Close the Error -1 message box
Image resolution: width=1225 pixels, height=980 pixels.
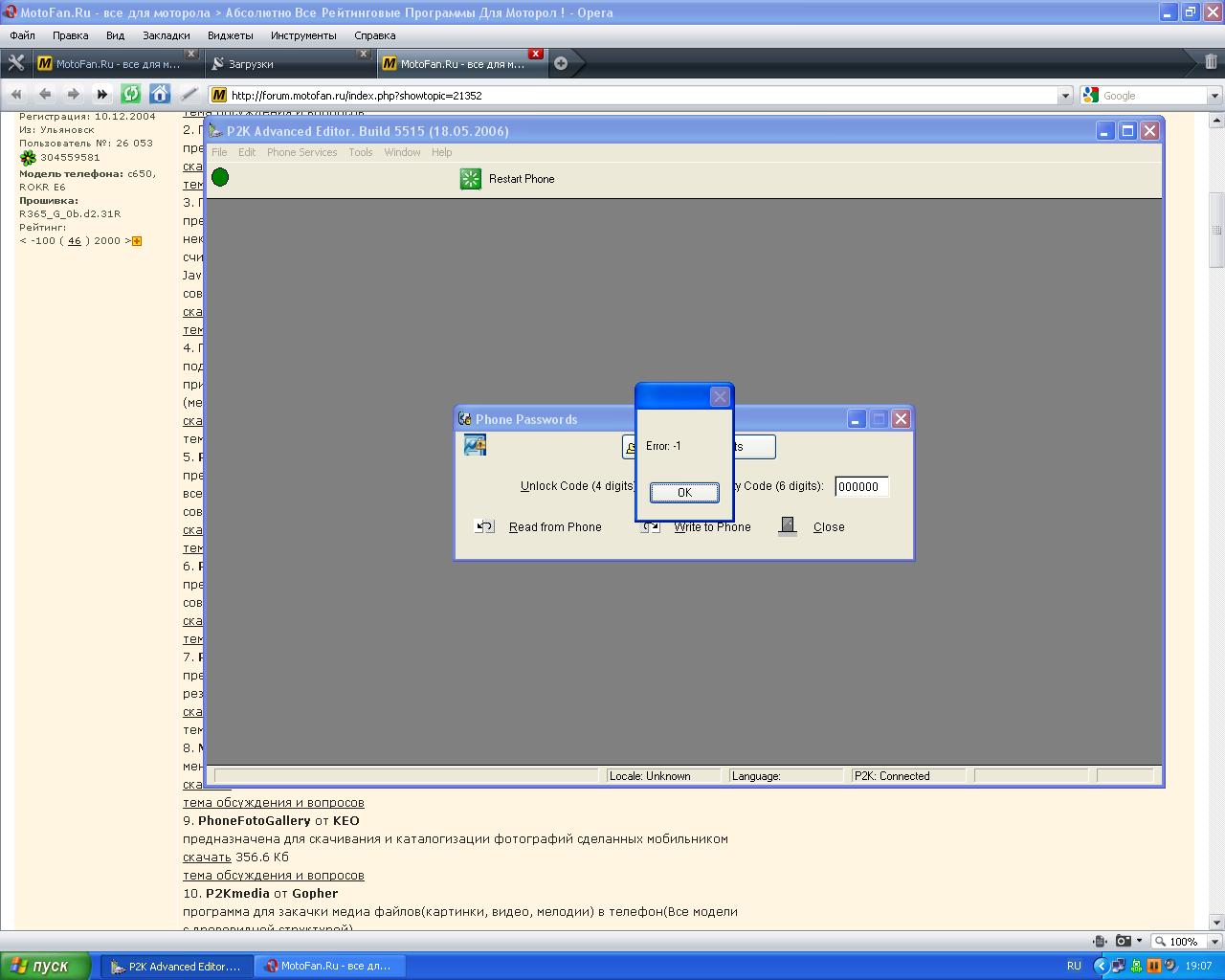pyautogui.click(x=720, y=396)
